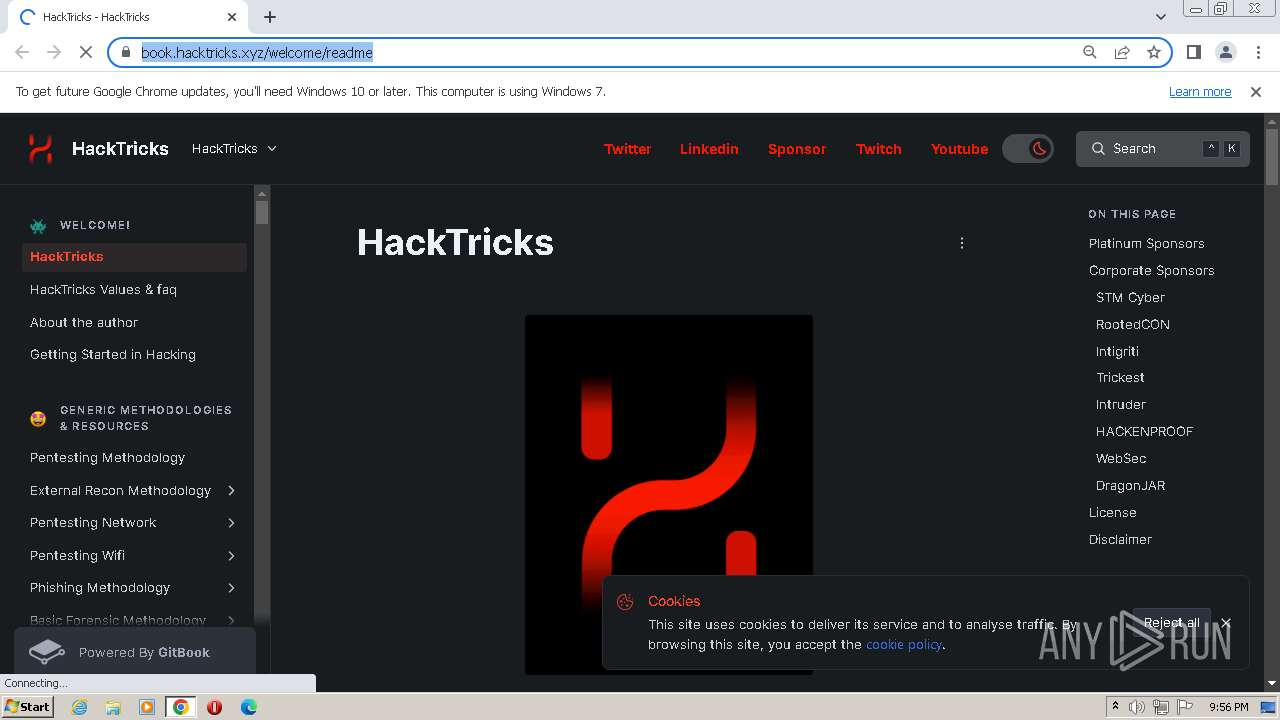Jump to Platinum Sponsors section

click(x=1146, y=244)
